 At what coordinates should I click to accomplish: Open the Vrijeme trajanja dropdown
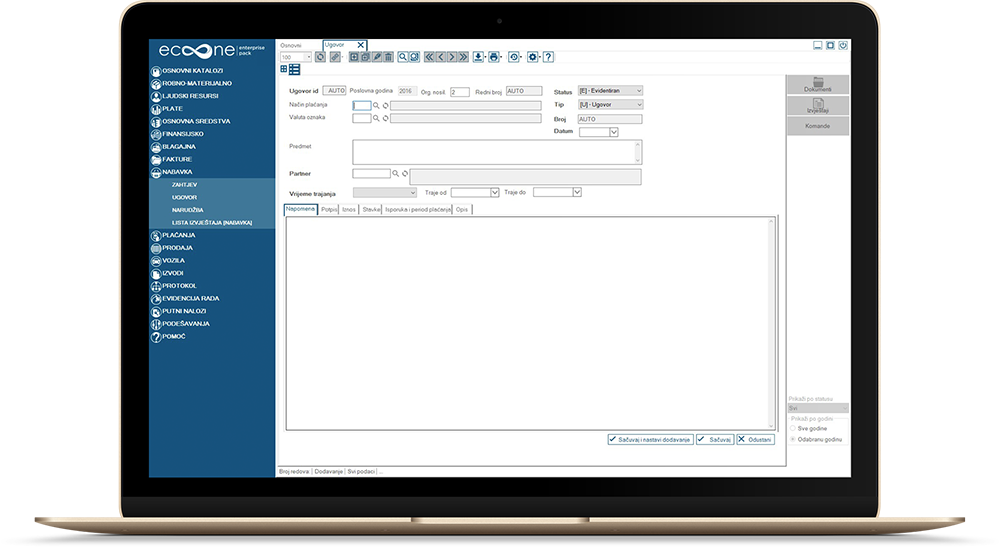coord(385,193)
